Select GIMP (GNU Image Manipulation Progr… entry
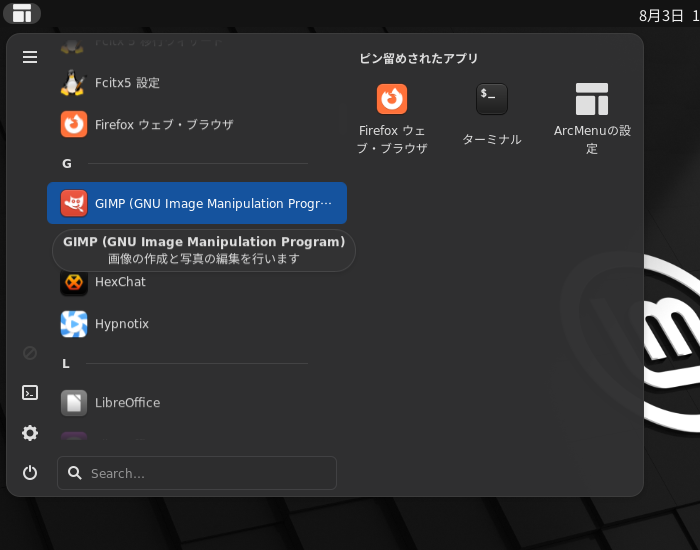The width and height of the screenshot is (700, 550). [x=197, y=203]
